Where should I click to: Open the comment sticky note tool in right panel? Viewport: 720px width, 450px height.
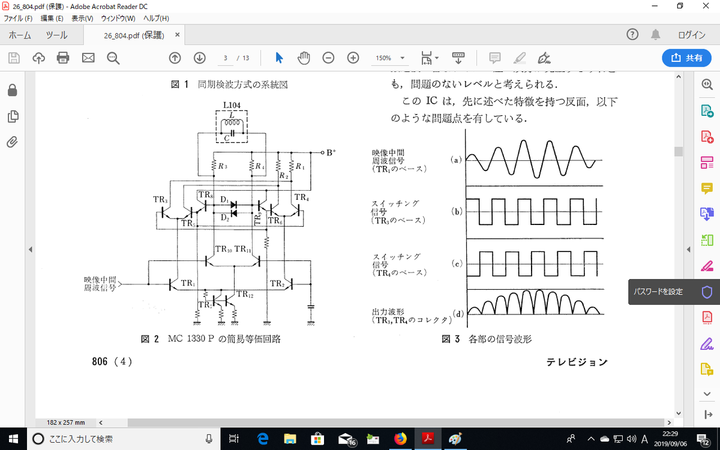coord(706,187)
